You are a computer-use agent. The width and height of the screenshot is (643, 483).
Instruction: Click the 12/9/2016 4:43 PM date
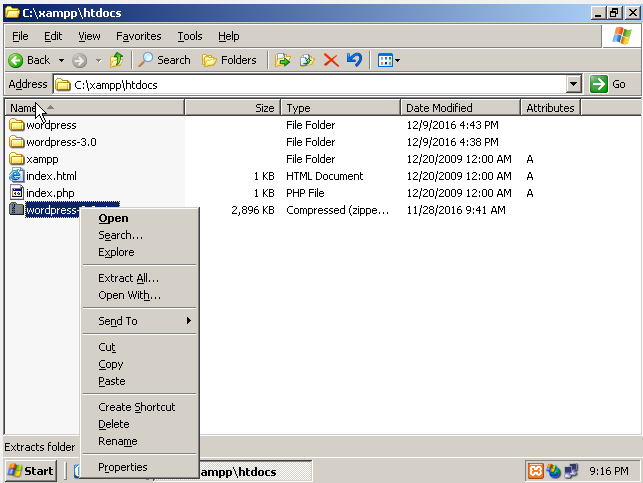click(x=452, y=125)
